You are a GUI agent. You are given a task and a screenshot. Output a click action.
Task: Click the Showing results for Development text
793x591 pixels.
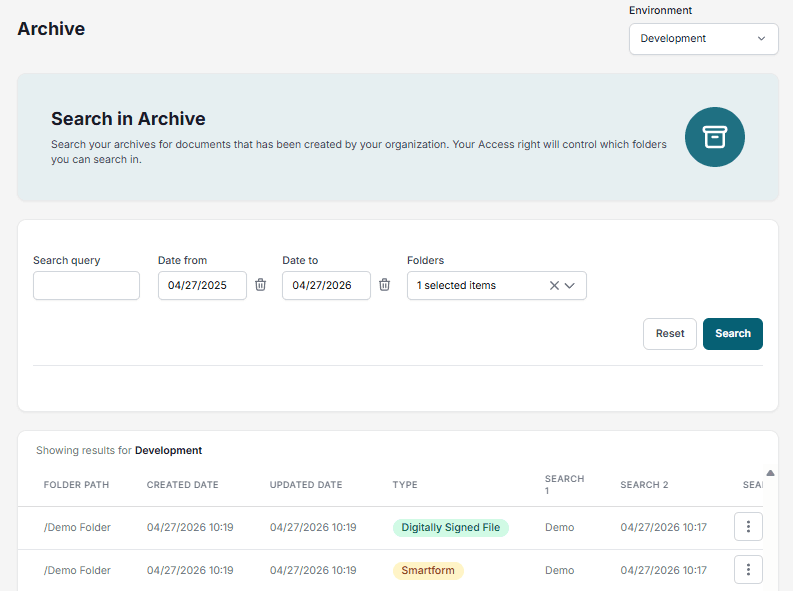[119, 450]
